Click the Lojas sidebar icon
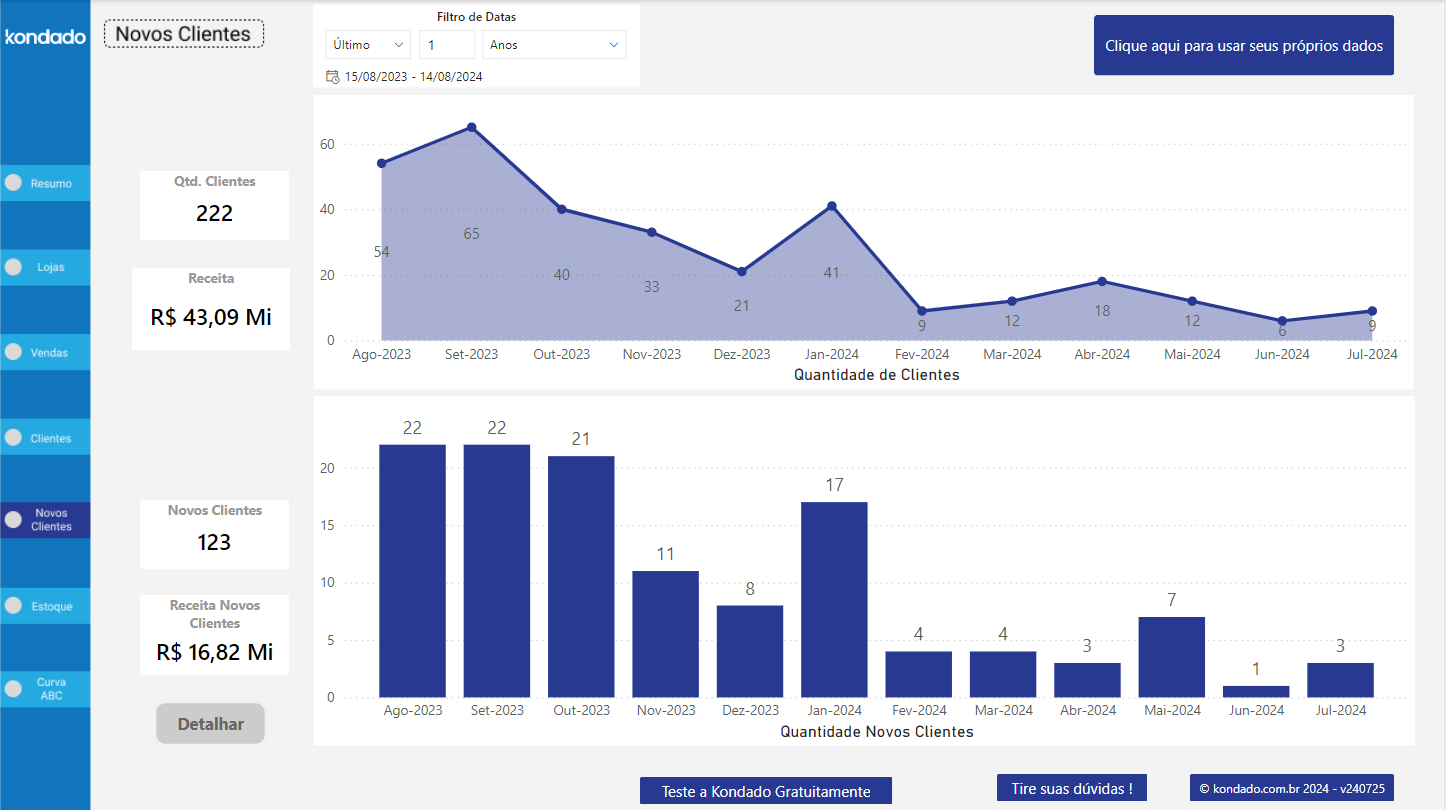 tap(45, 267)
